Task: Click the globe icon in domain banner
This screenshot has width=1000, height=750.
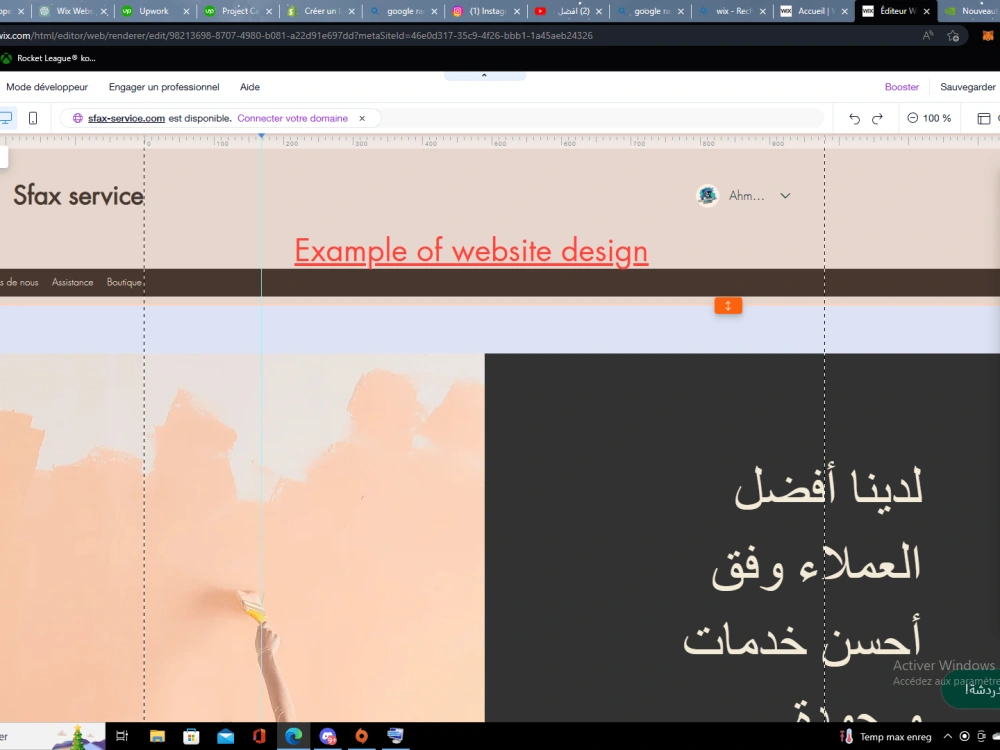Action: click(78, 118)
